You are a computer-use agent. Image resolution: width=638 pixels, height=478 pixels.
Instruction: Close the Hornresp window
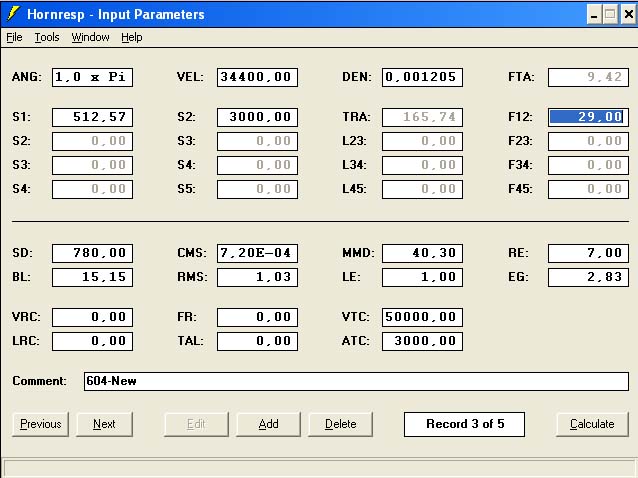[628, 15]
